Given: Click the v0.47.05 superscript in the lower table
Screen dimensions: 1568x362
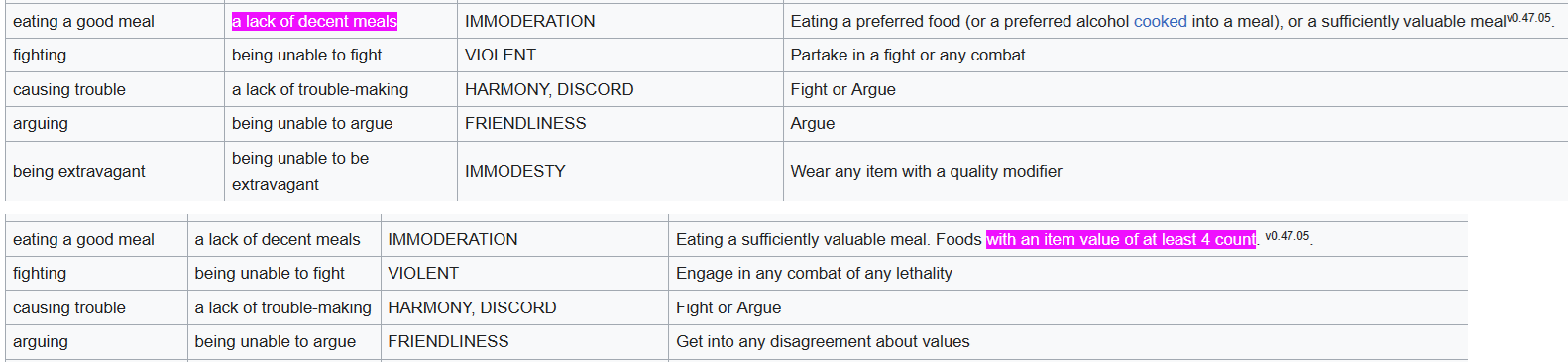Looking at the screenshot, I should [x=1288, y=236].
